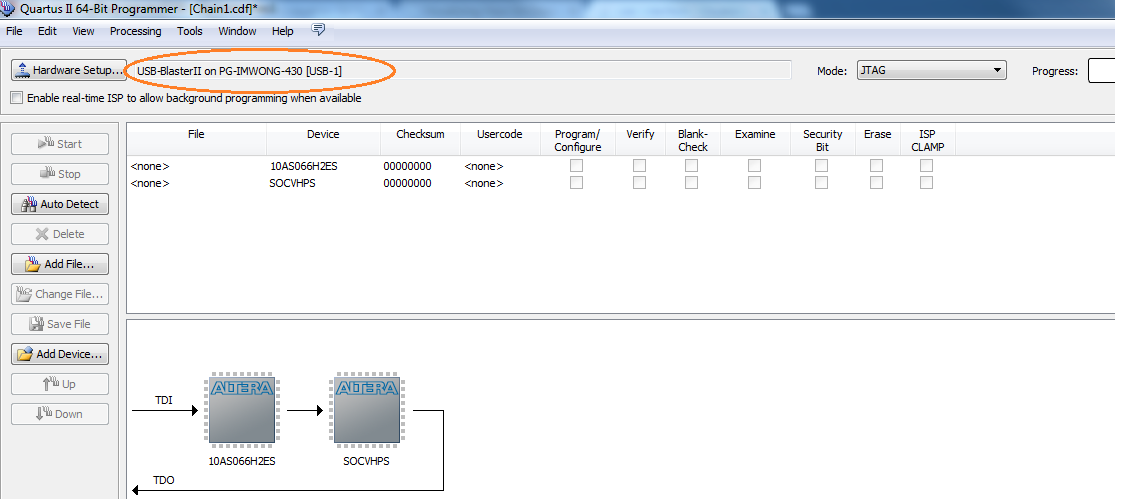The image size is (1121, 499).
Task: Click the Save File button
Action: (x=60, y=324)
